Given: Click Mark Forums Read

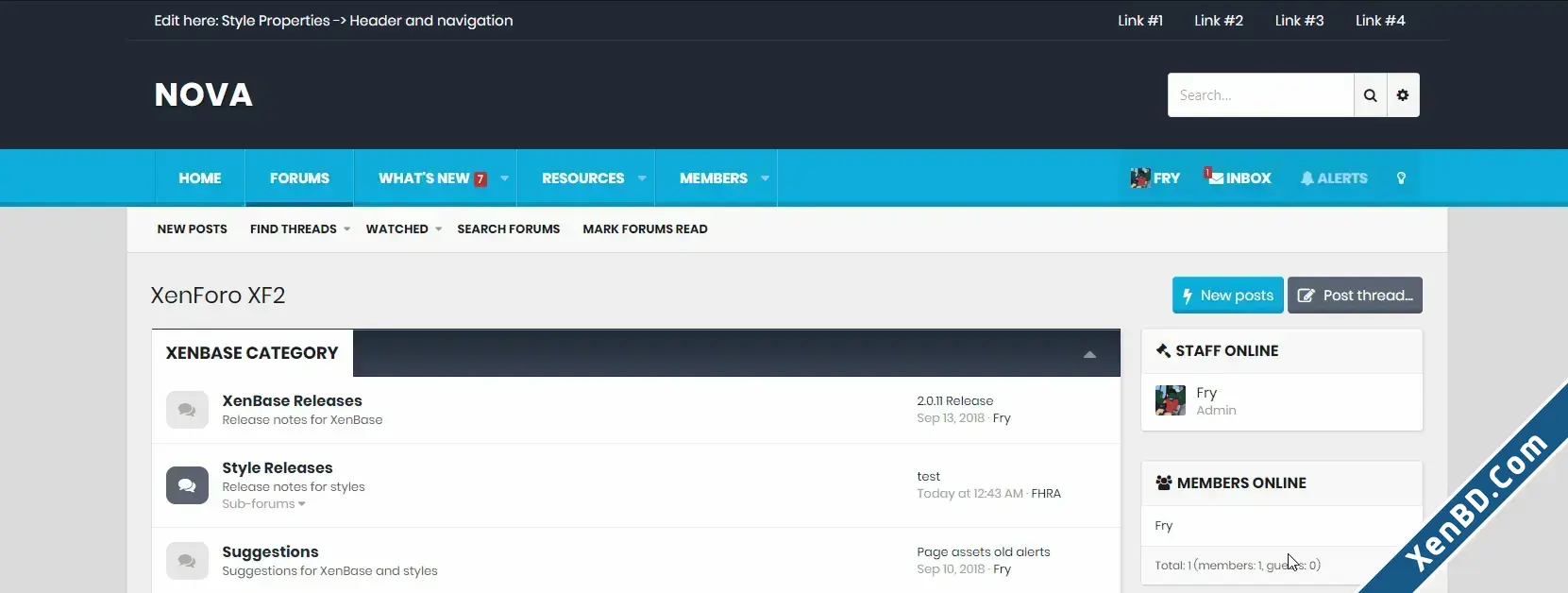Looking at the screenshot, I should [x=646, y=229].
